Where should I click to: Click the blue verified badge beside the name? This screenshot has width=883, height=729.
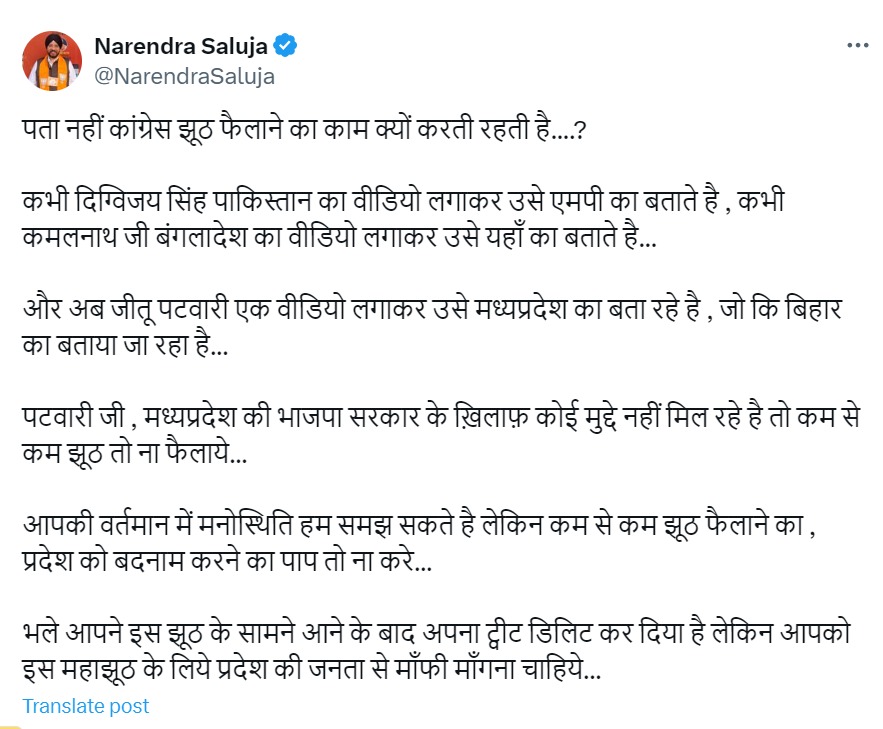tap(286, 46)
